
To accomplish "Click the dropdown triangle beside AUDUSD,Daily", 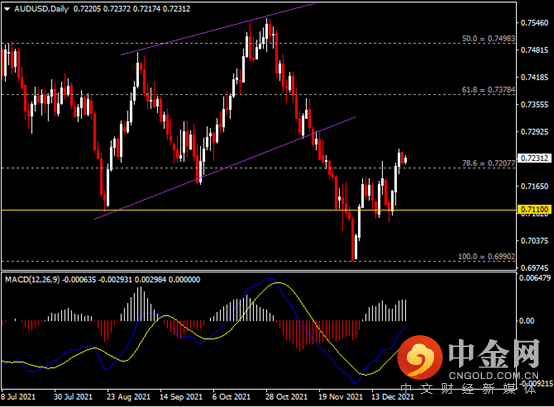I will coord(7,9).
